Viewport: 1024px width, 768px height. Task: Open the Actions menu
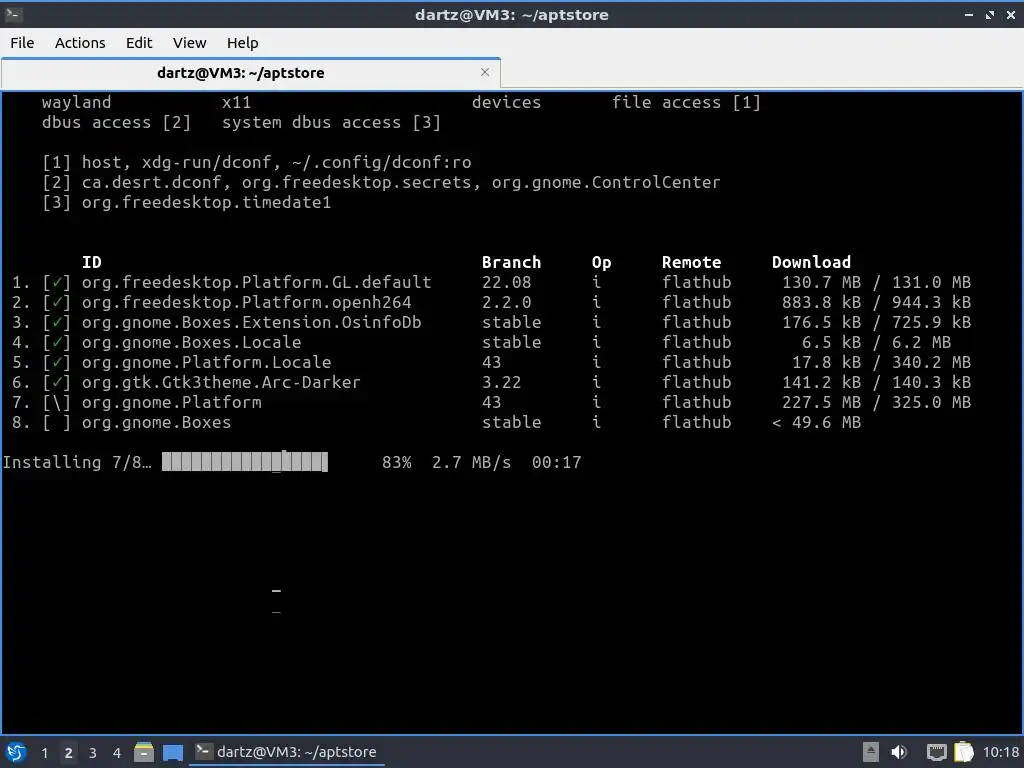tap(80, 43)
